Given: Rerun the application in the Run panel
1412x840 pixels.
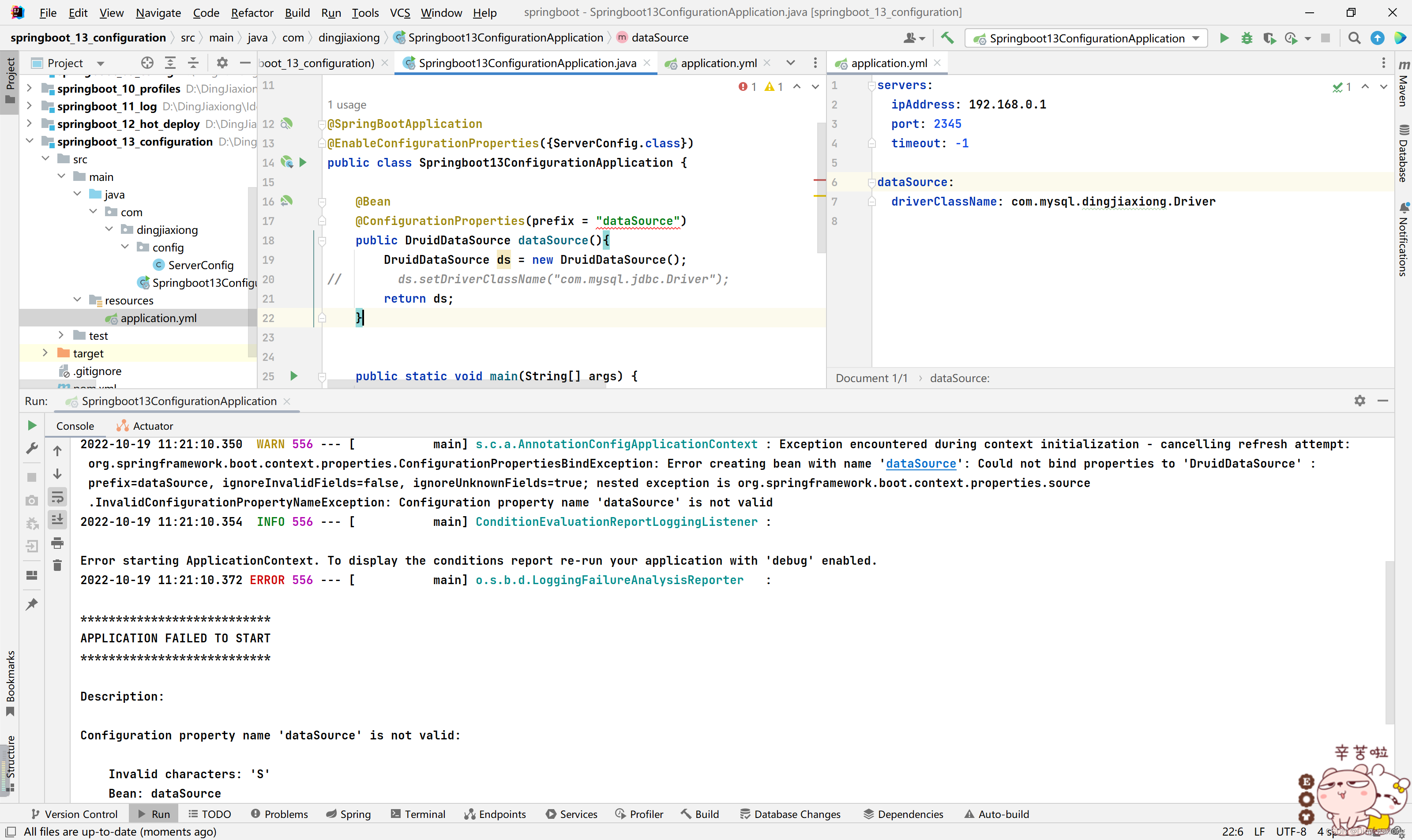Looking at the screenshot, I should pyautogui.click(x=32, y=425).
